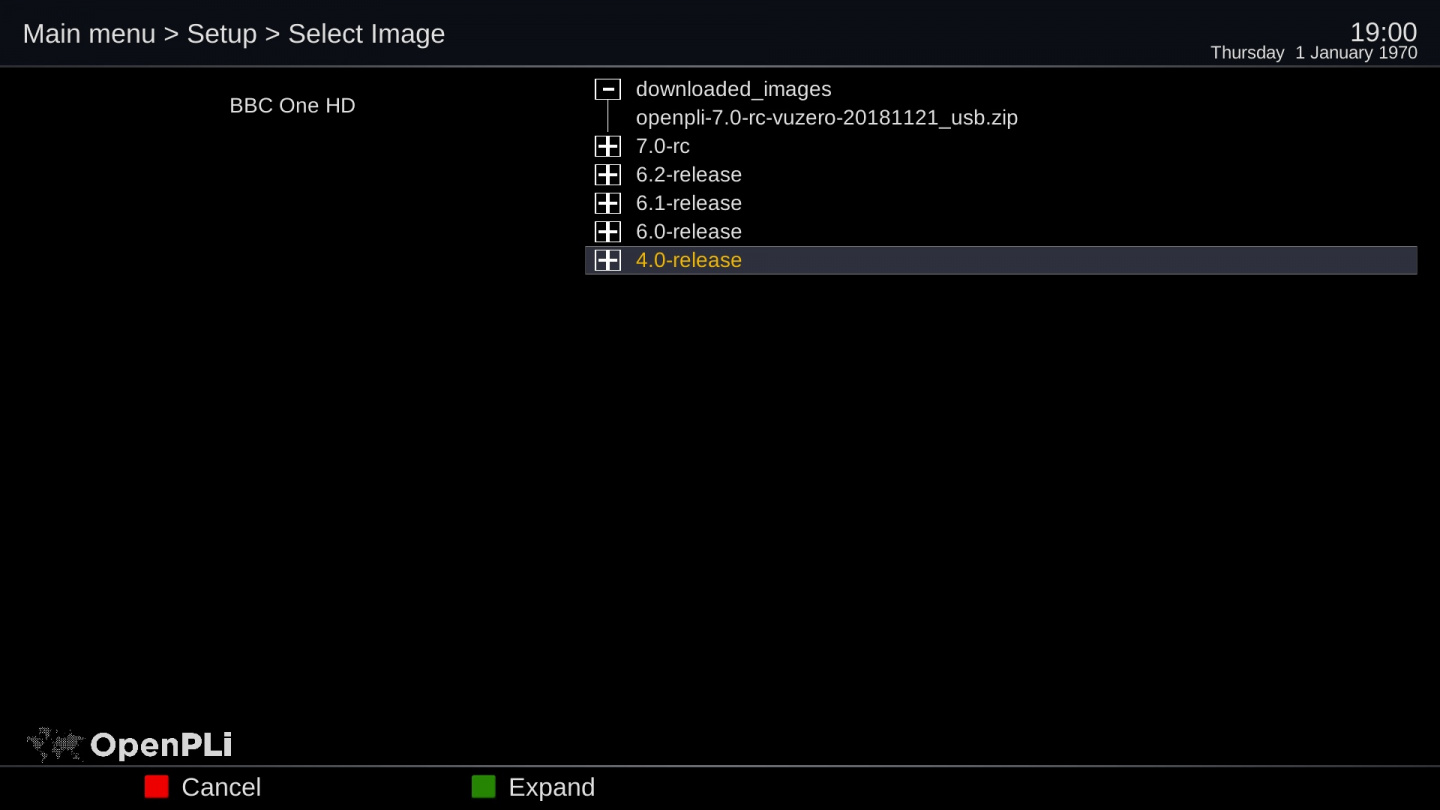The width and height of the screenshot is (1440, 810).
Task: Click the BBC One HD channel label
Action: (292, 106)
